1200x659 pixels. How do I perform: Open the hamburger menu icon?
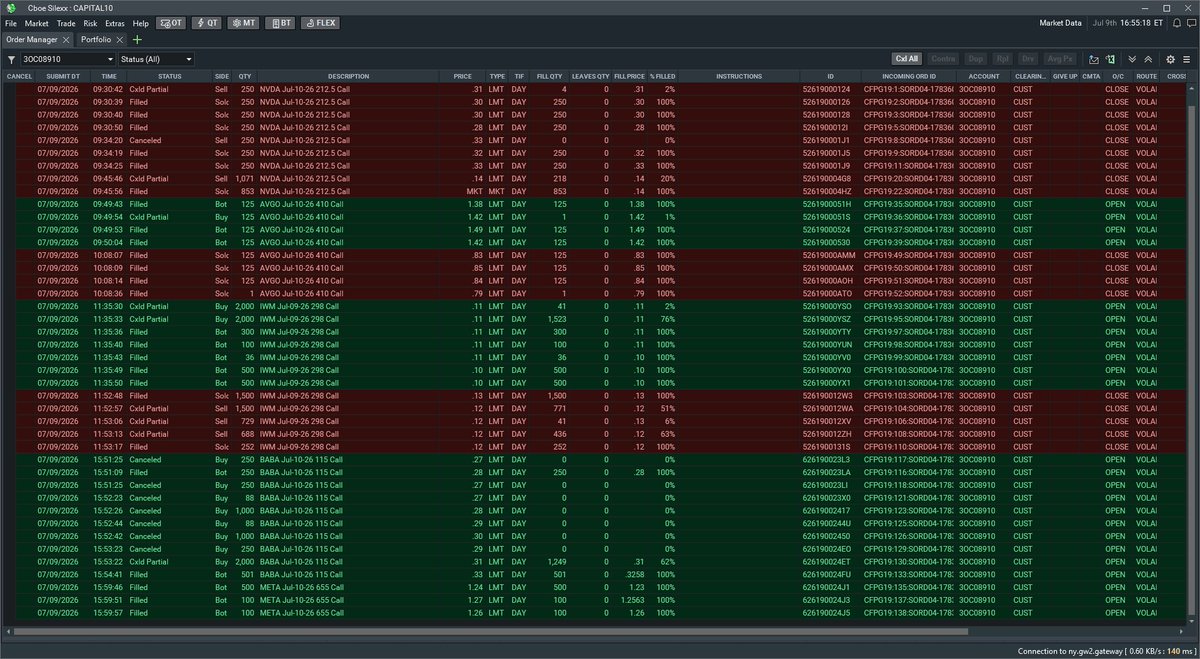[x=1187, y=59]
